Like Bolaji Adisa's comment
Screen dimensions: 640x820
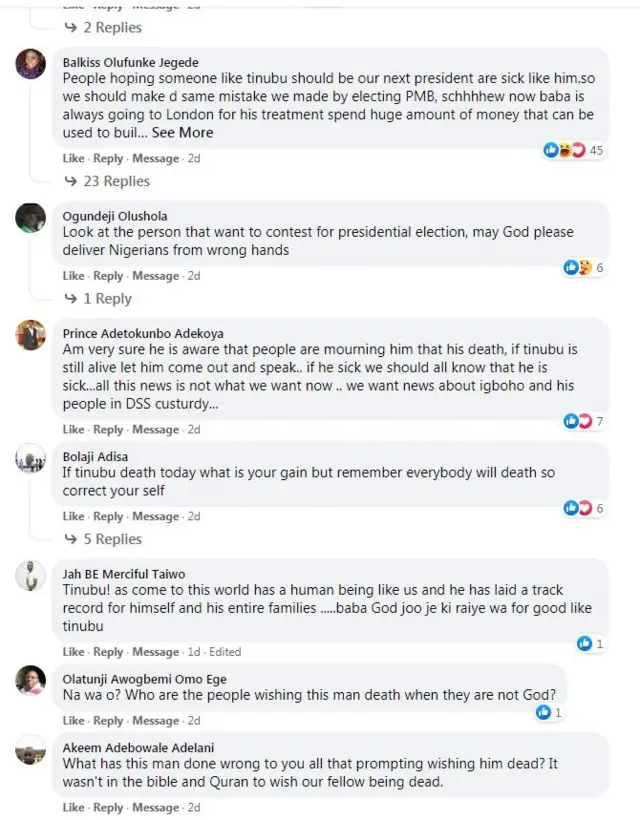tap(73, 517)
